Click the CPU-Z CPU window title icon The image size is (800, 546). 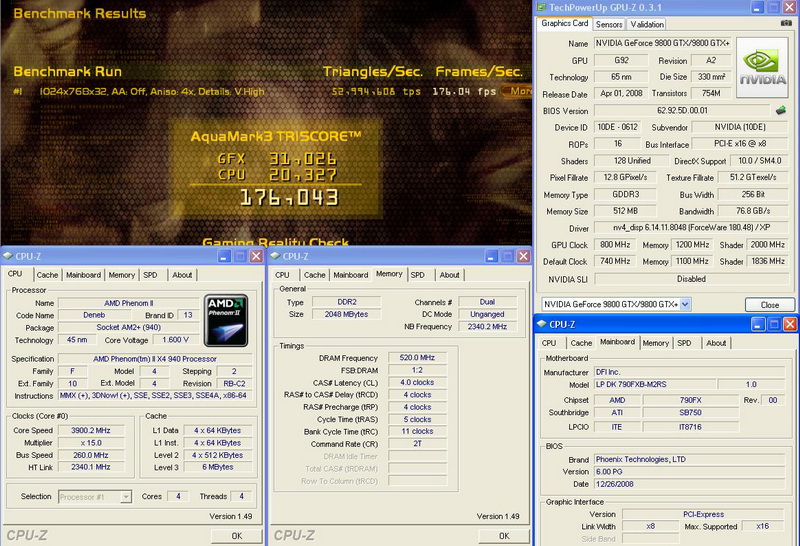[x=8, y=256]
